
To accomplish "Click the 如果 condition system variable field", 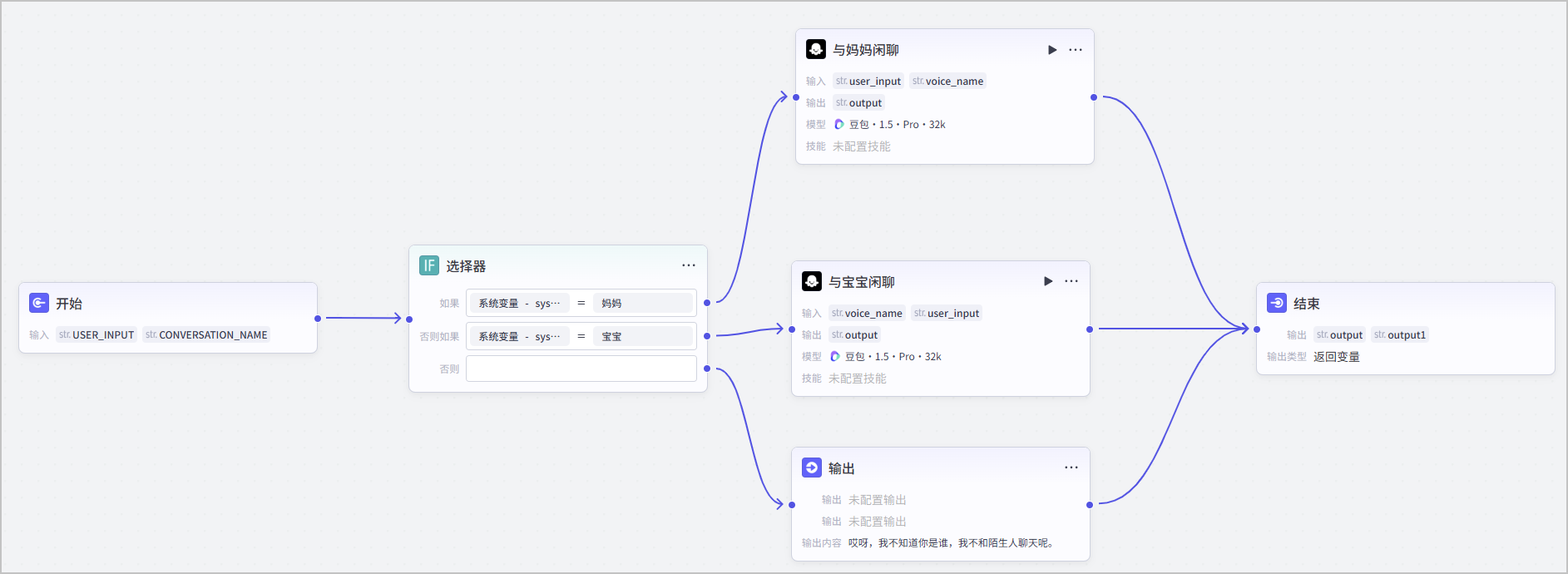I will coord(520,303).
